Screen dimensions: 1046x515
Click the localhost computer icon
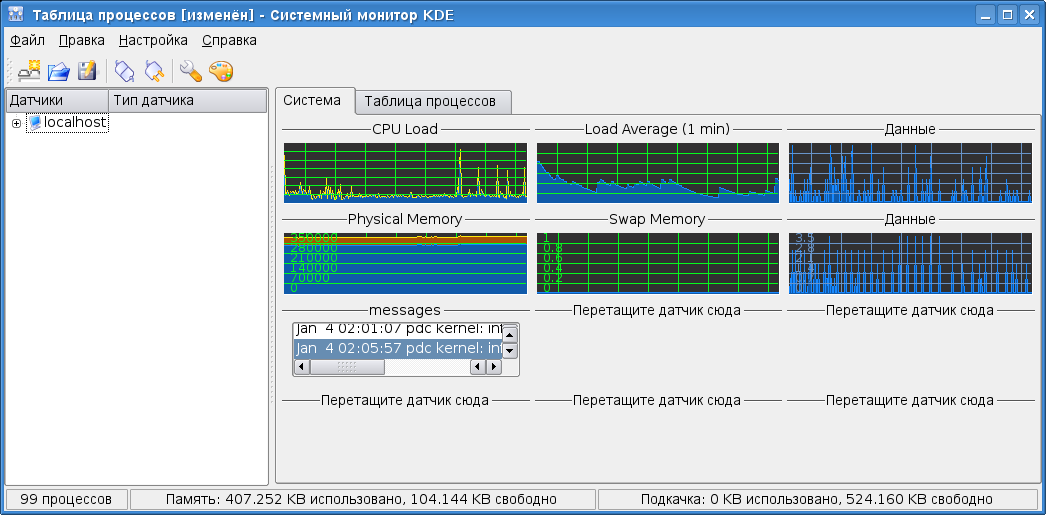point(35,123)
